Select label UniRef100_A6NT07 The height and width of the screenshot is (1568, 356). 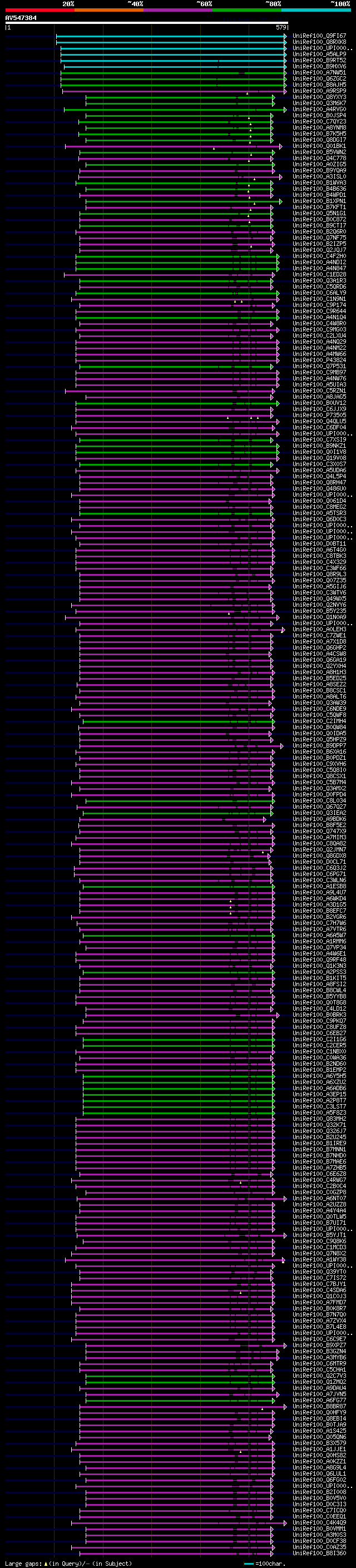click(x=319, y=1199)
